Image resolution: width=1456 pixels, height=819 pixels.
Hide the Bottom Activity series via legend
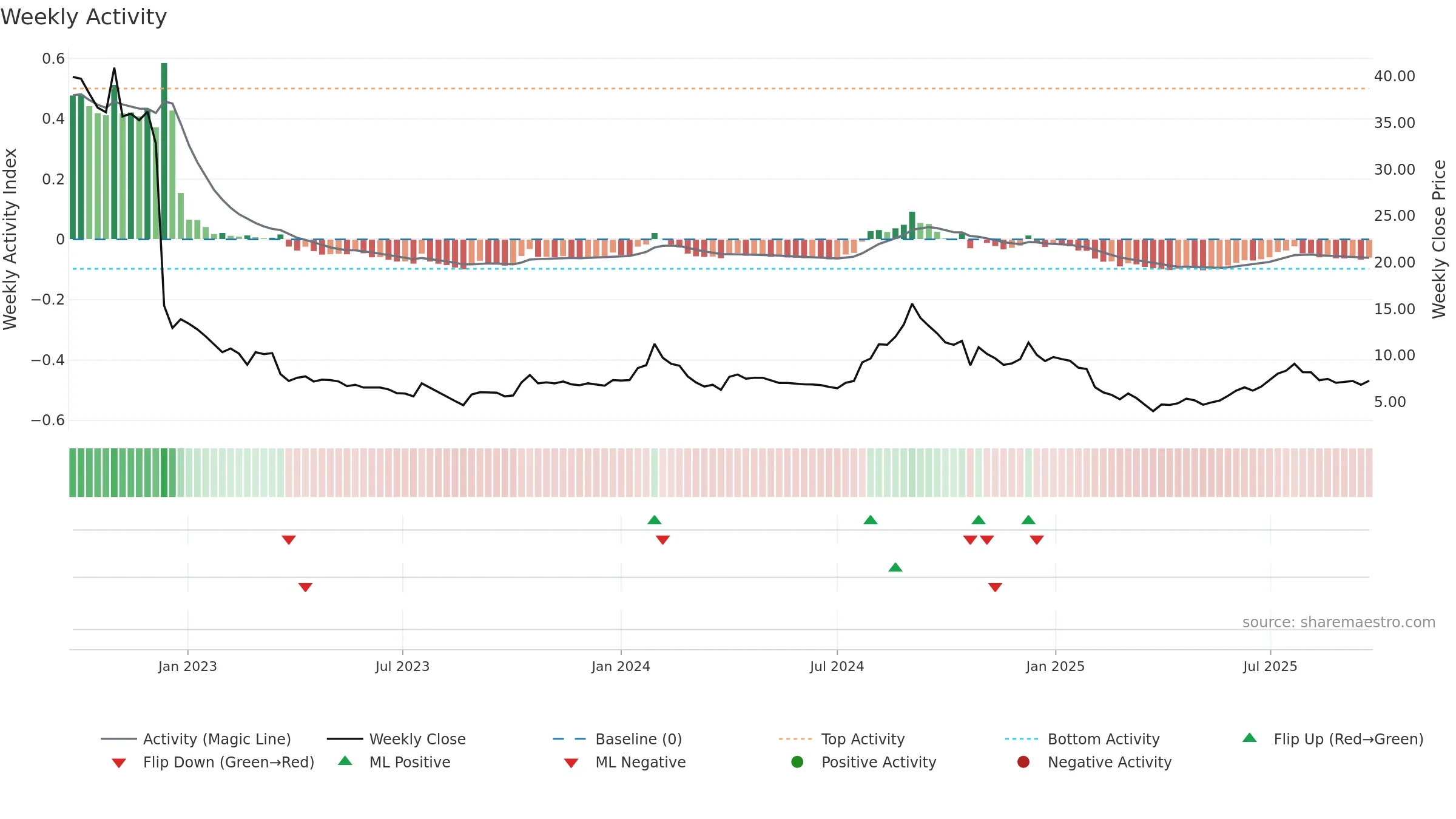pyautogui.click(x=1082, y=739)
